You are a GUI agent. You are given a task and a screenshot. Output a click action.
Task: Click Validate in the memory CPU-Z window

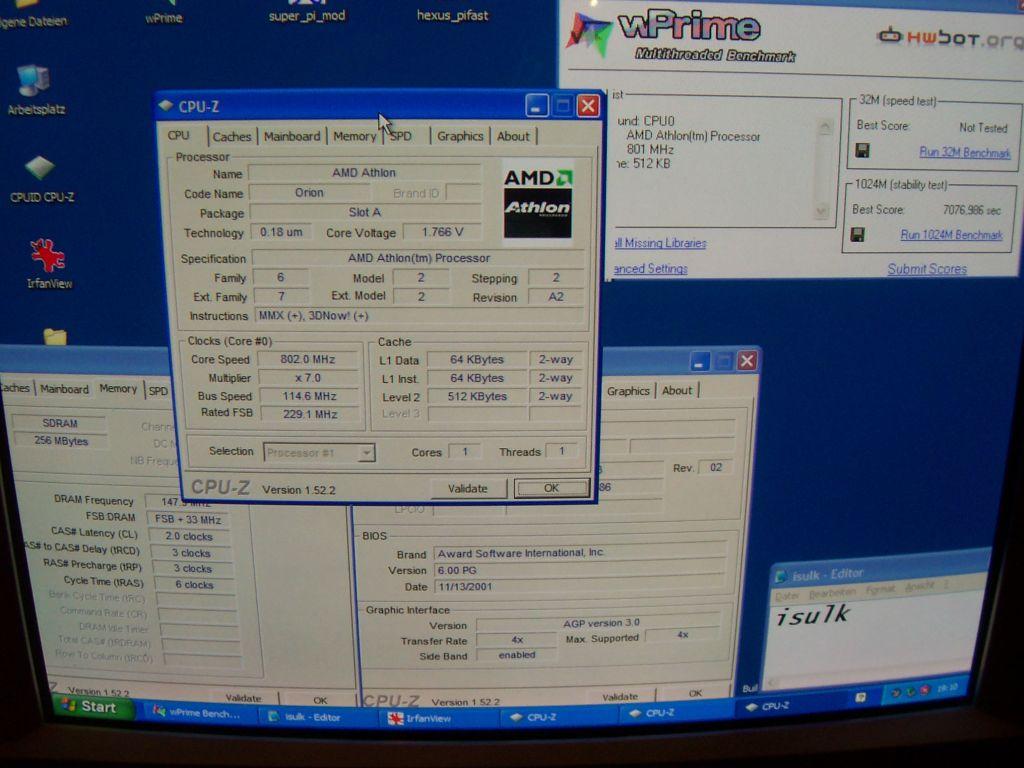(243, 697)
